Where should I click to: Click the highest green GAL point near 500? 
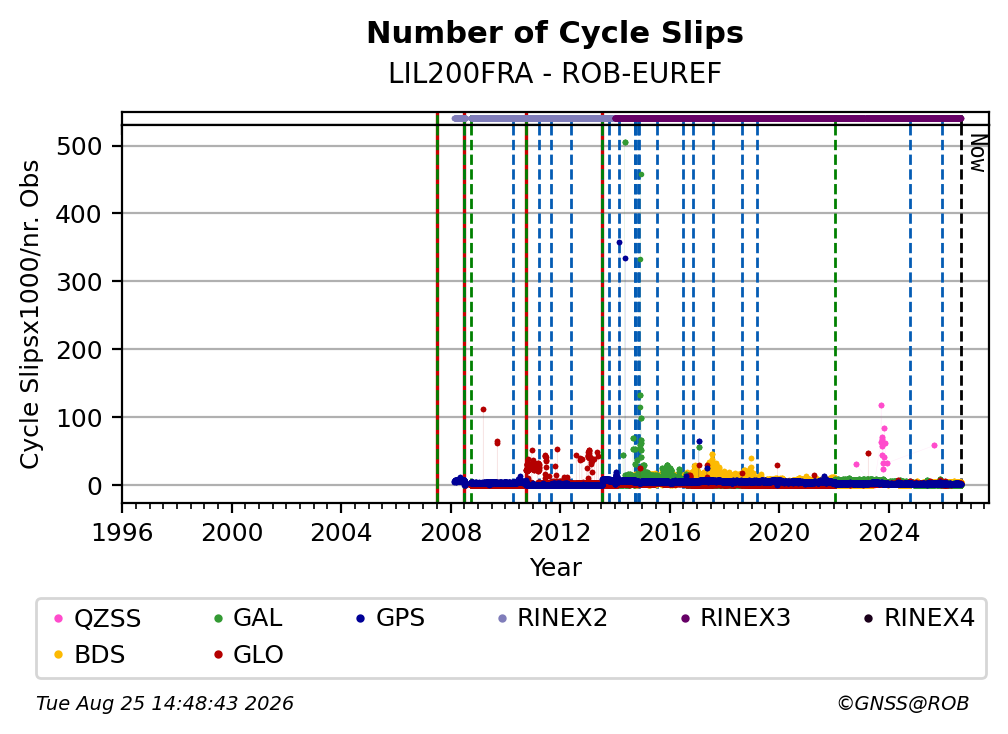625,143
